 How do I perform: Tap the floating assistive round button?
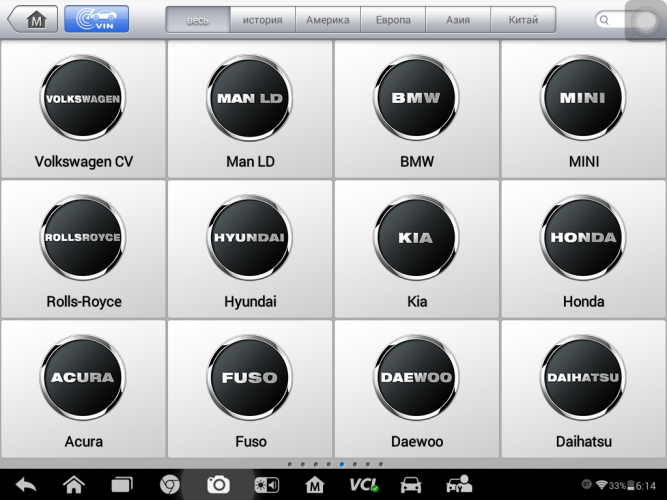click(645, 21)
